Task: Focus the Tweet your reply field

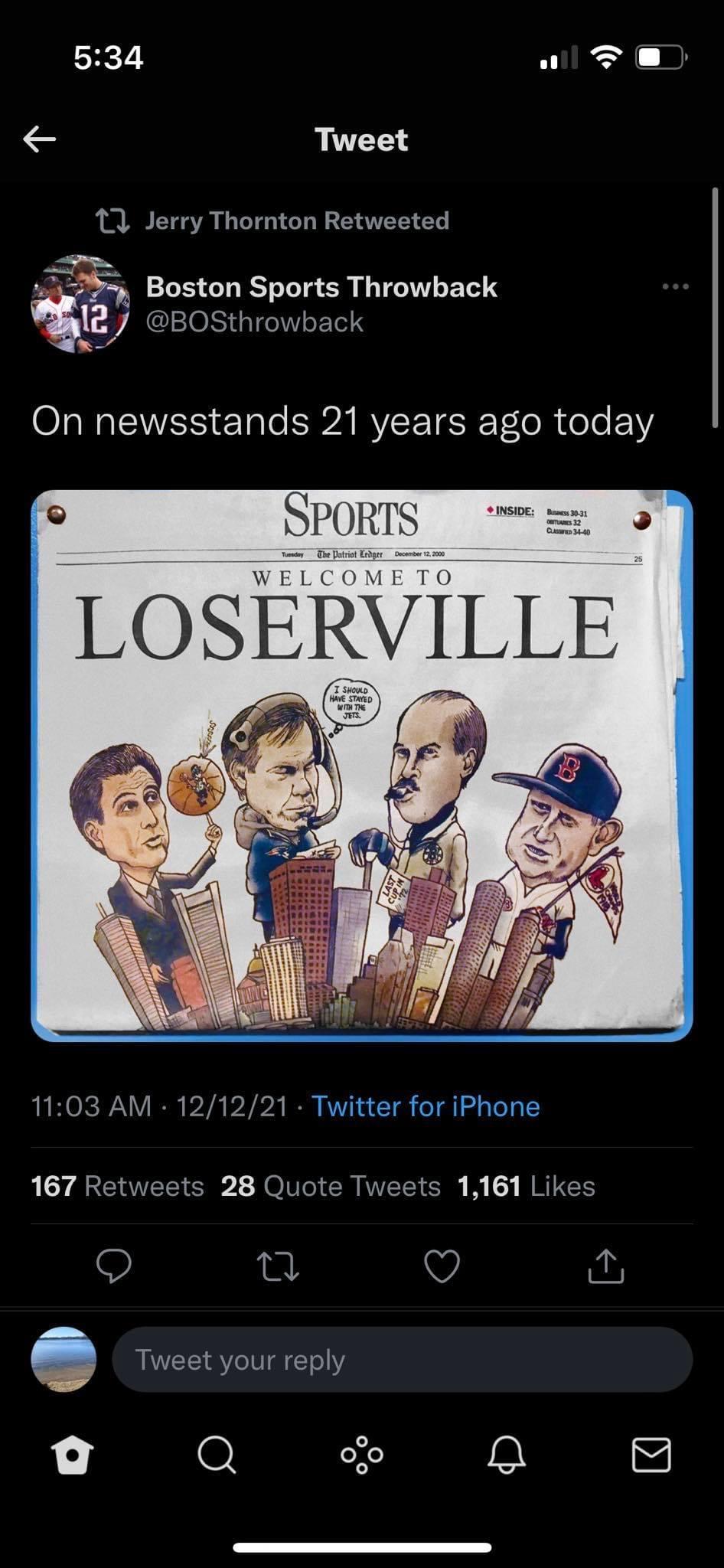Action: click(x=403, y=1360)
